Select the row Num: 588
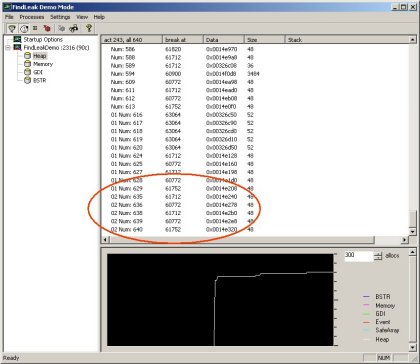The height and width of the screenshot is (364, 420). tap(255, 57)
